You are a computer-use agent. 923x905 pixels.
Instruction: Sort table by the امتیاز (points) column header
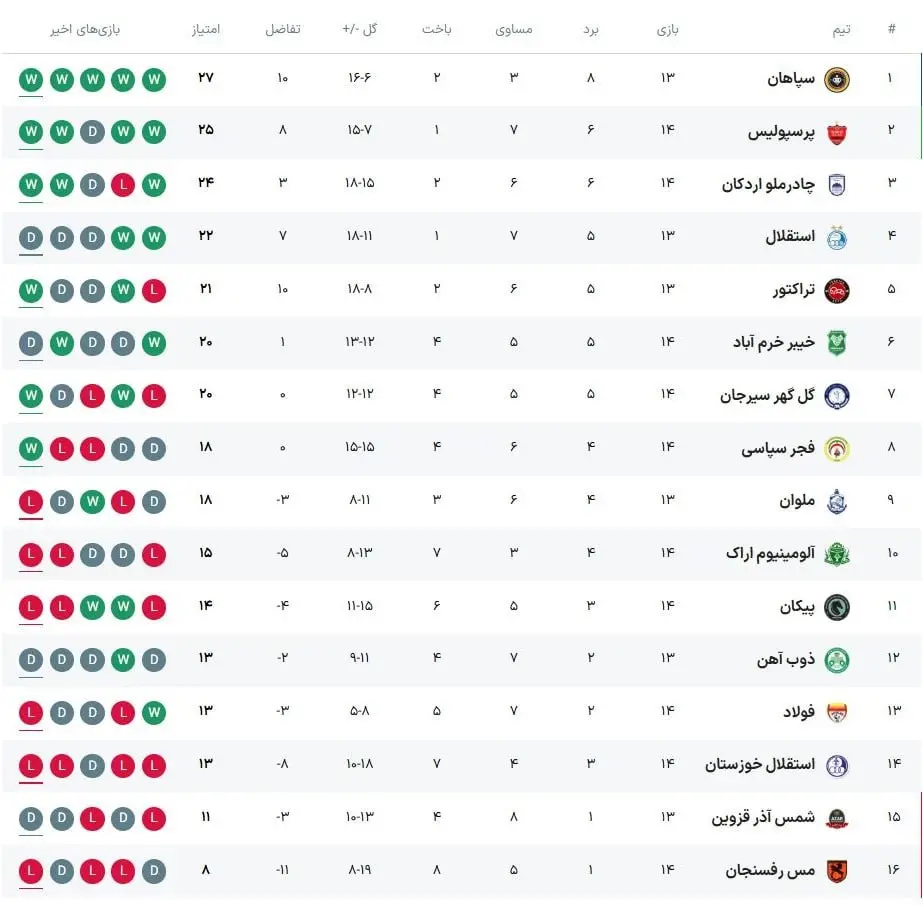(x=206, y=29)
